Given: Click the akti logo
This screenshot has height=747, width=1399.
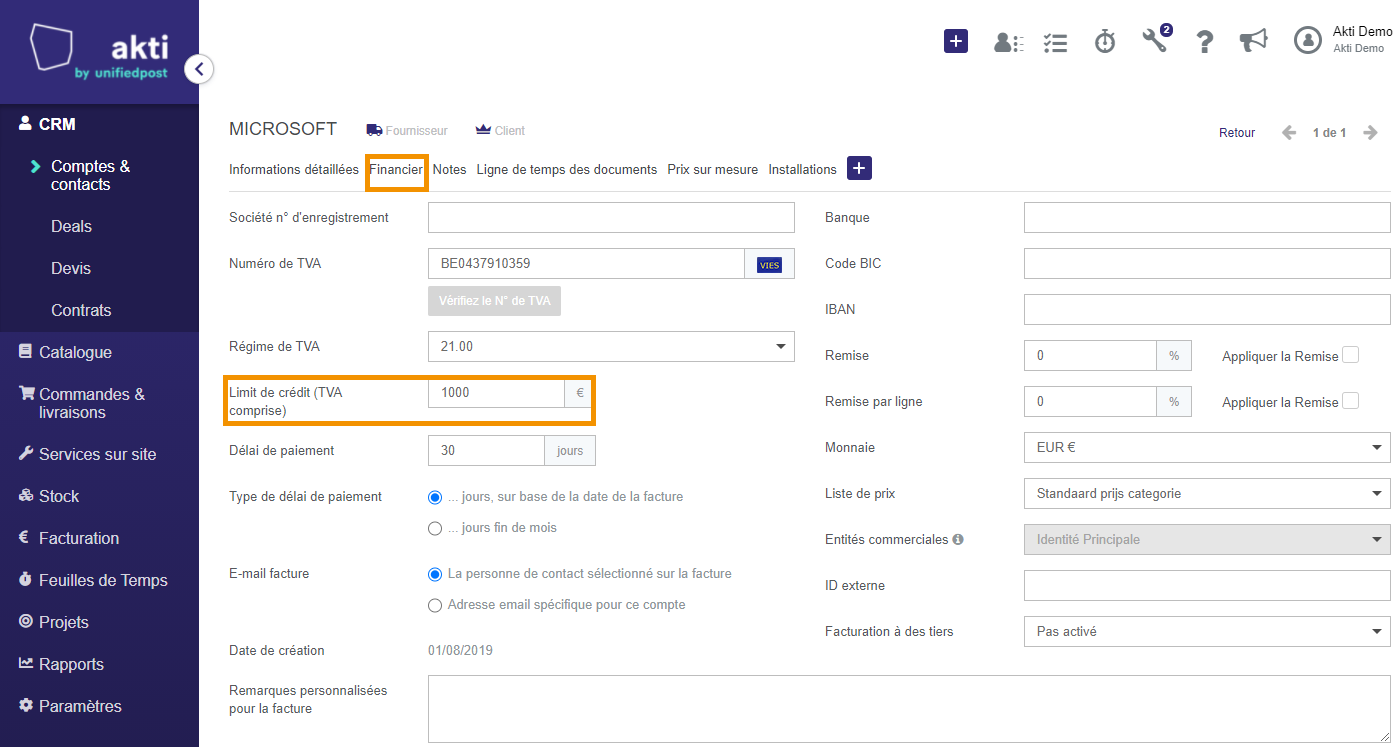Looking at the screenshot, I should [100, 53].
